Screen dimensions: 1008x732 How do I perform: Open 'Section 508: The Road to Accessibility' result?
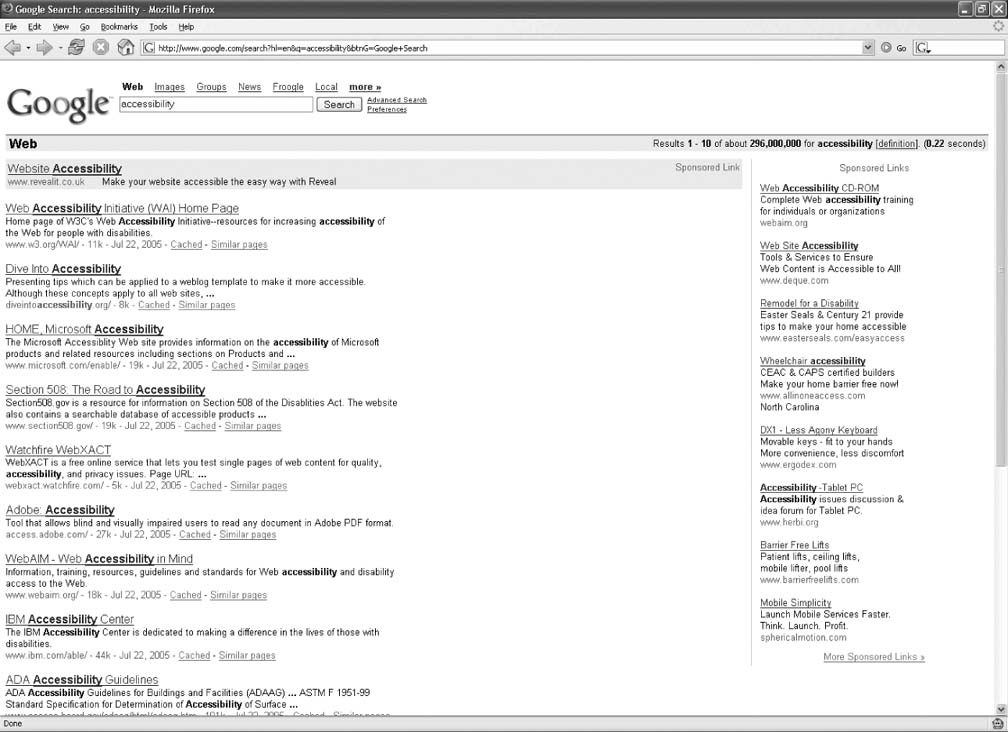[x=105, y=389]
